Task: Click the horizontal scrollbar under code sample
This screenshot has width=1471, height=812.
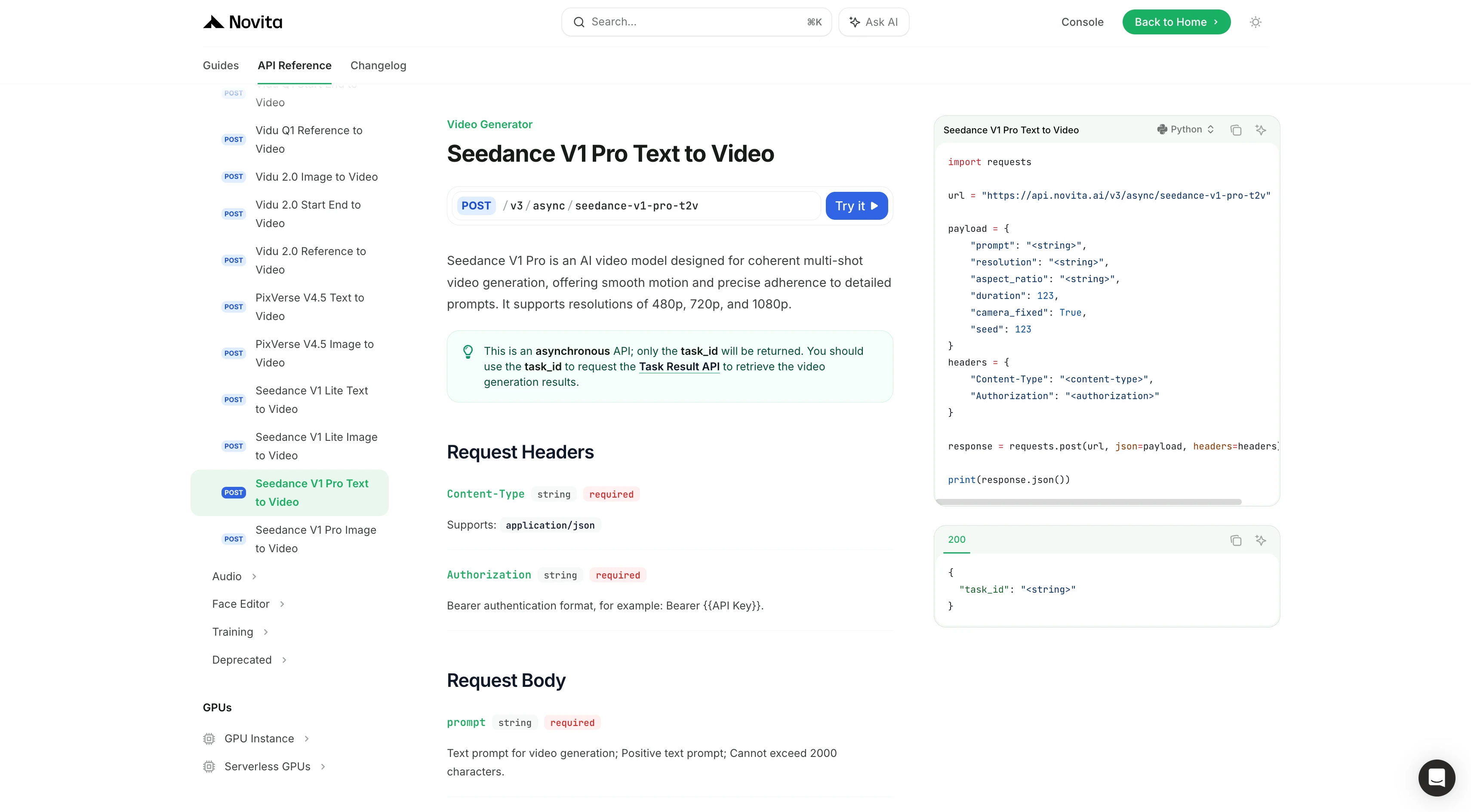Action: click(1088, 502)
